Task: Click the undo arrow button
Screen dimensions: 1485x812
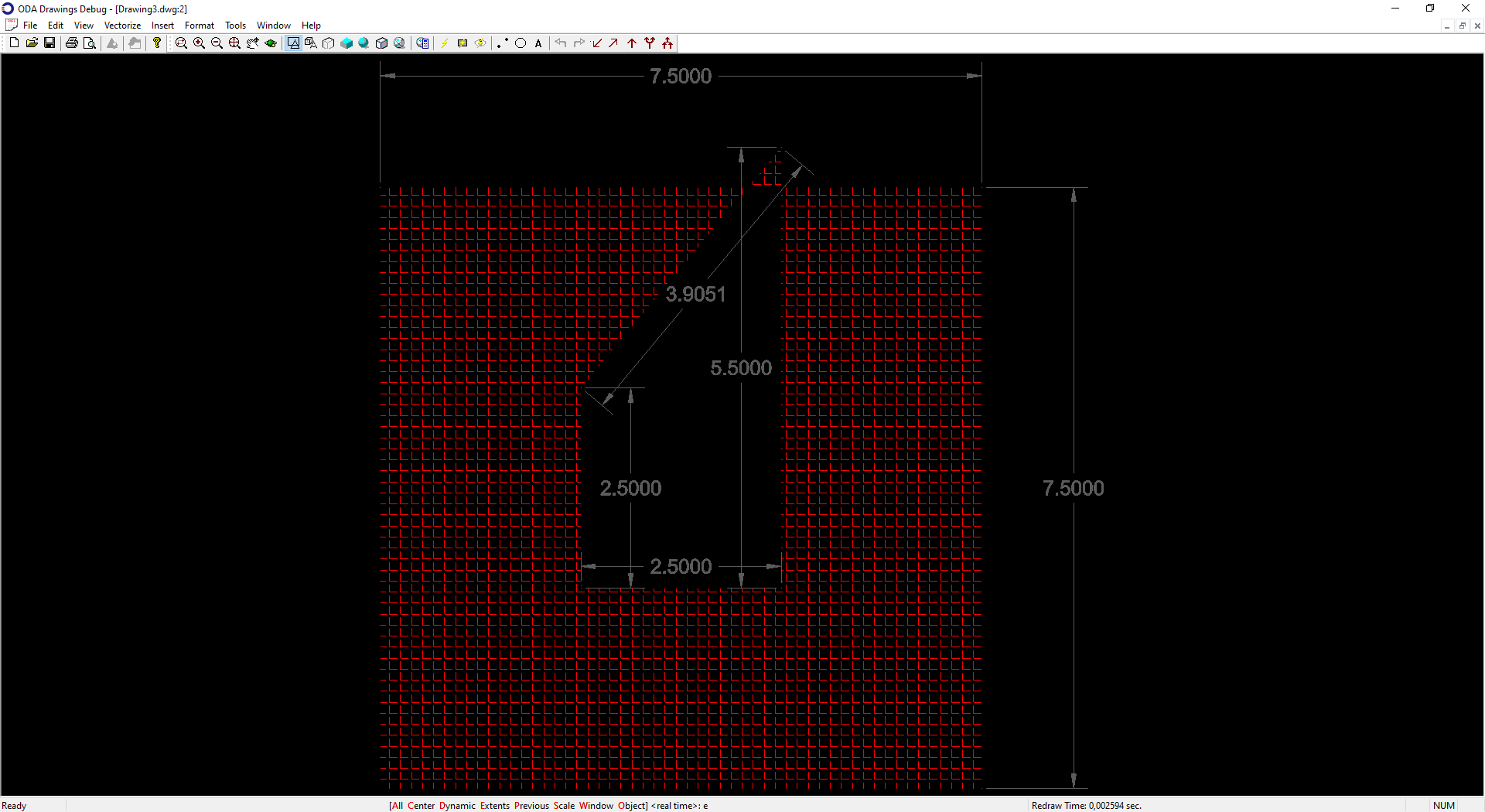Action: [x=561, y=43]
